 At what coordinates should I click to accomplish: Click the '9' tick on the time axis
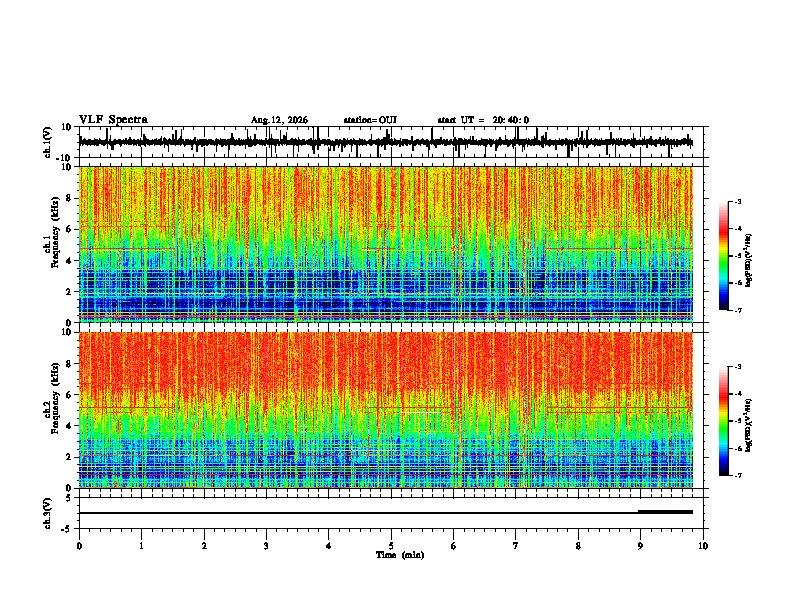tap(640, 546)
